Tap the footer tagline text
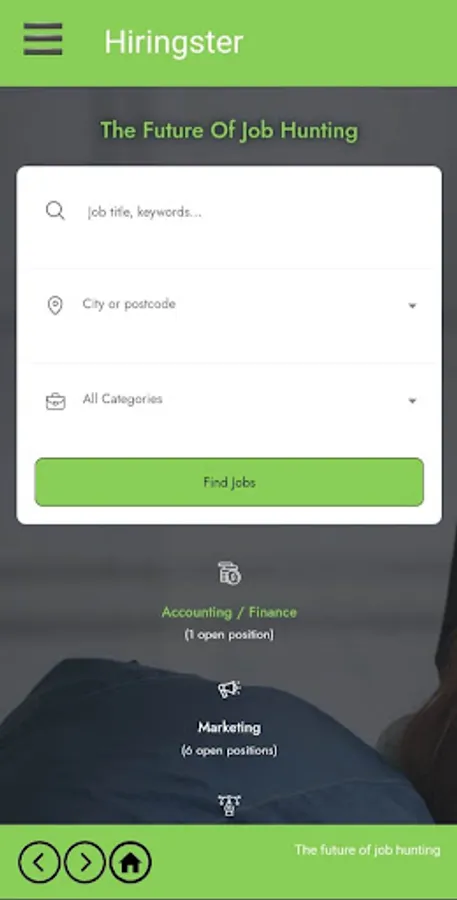Image resolution: width=457 pixels, height=900 pixels. [x=367, y=850]
